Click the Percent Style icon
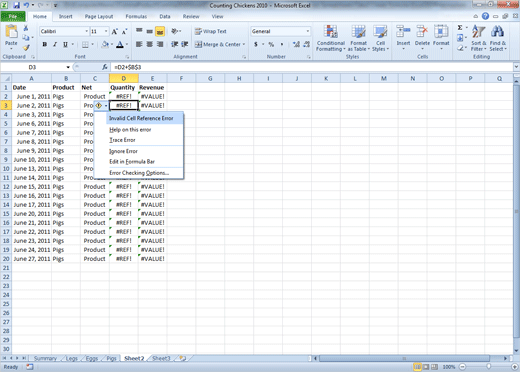The height and width of the screenshot is (372, 520). coord(271,44)
